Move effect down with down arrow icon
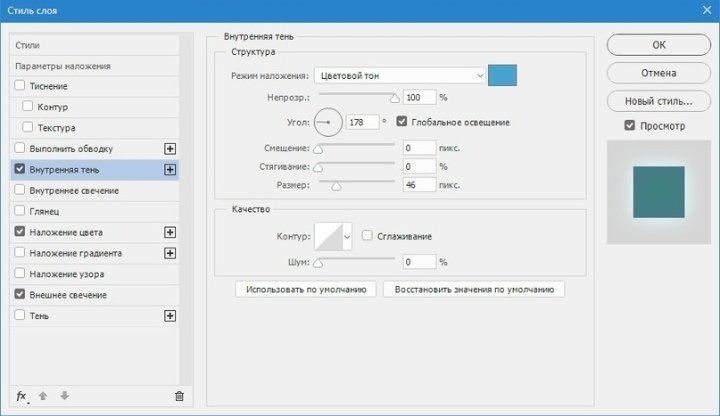The width and height of the screenshot is (720, 416). [64, 395]
